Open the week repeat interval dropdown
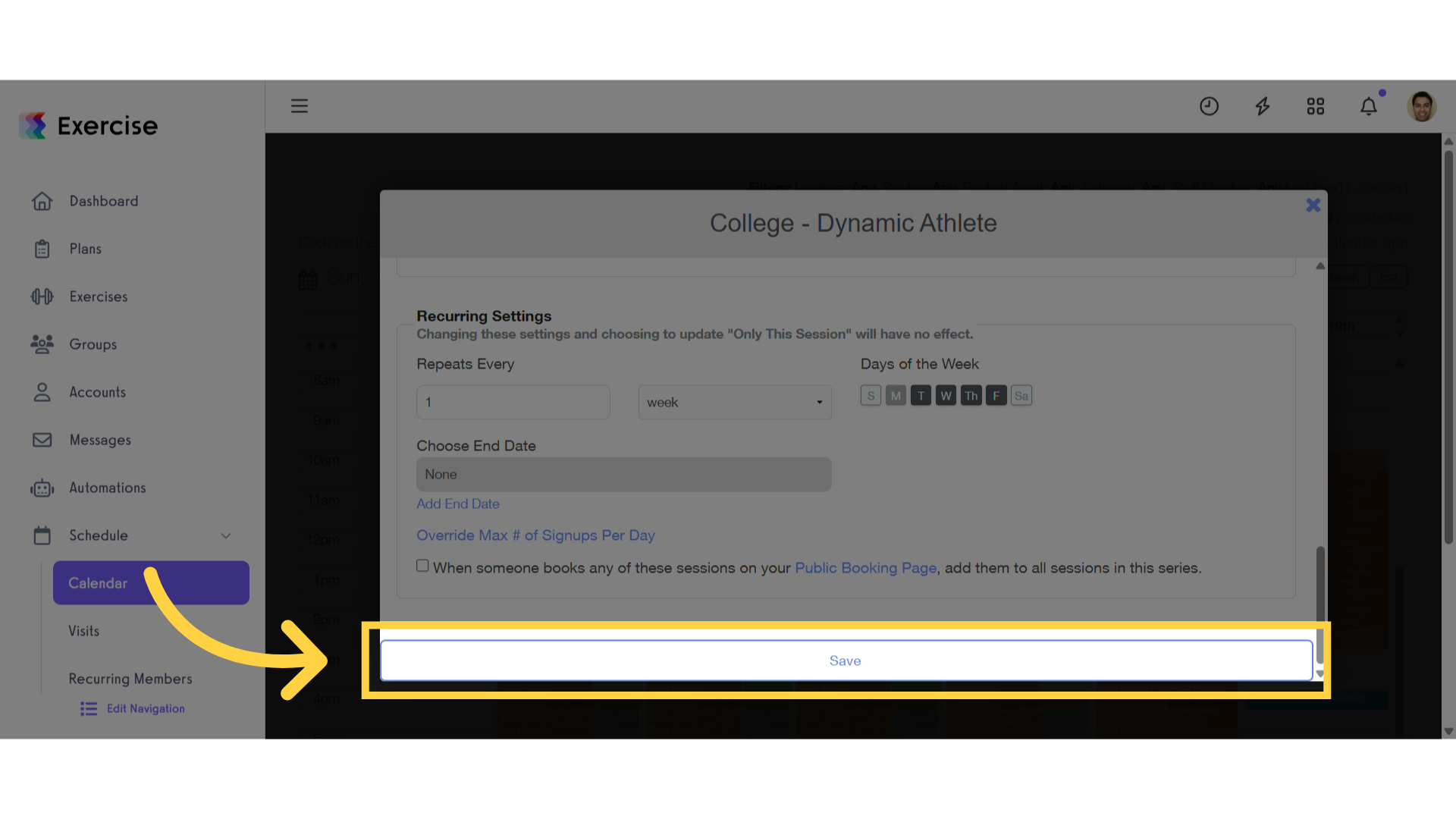 pyautogui.click(x=735, y=403)
